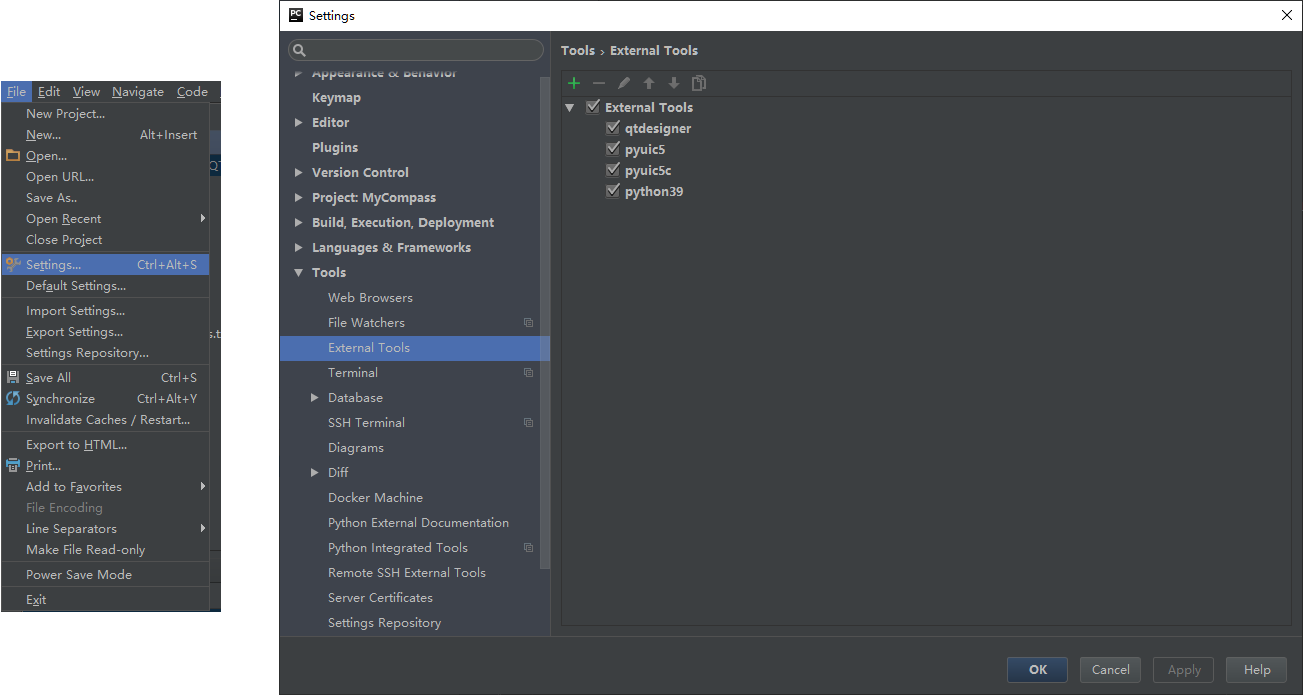Expand the Editor settings section
1303x695 pixels.
click(x=299, y=123)
